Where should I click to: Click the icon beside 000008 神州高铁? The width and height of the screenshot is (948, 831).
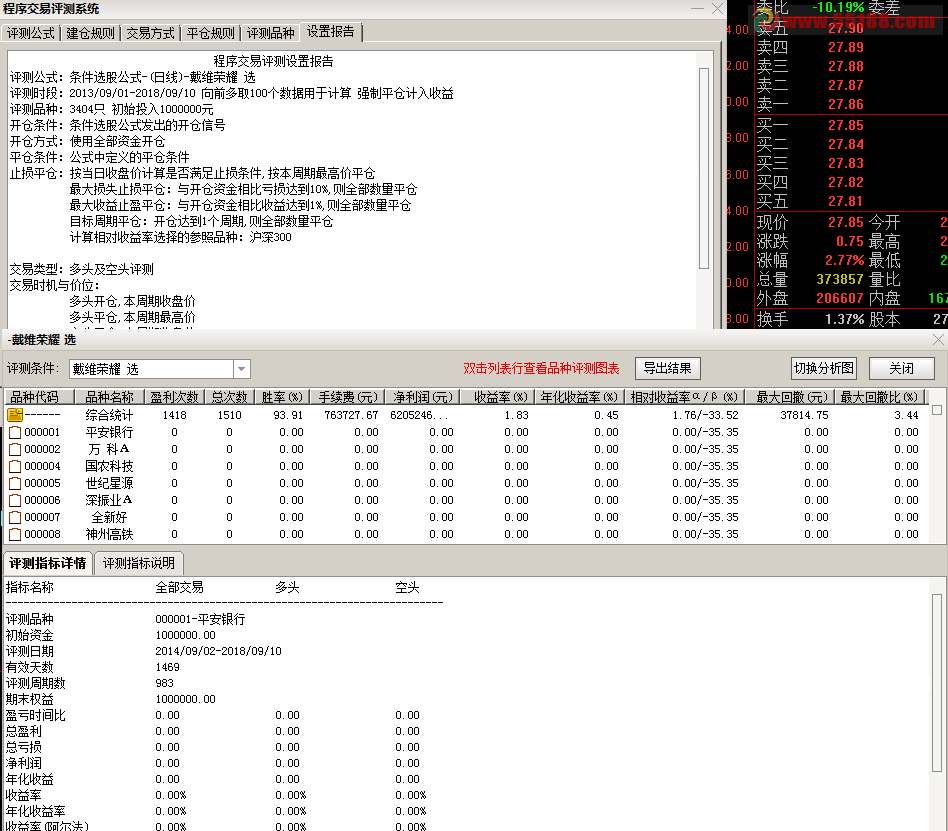click(15, 534)
